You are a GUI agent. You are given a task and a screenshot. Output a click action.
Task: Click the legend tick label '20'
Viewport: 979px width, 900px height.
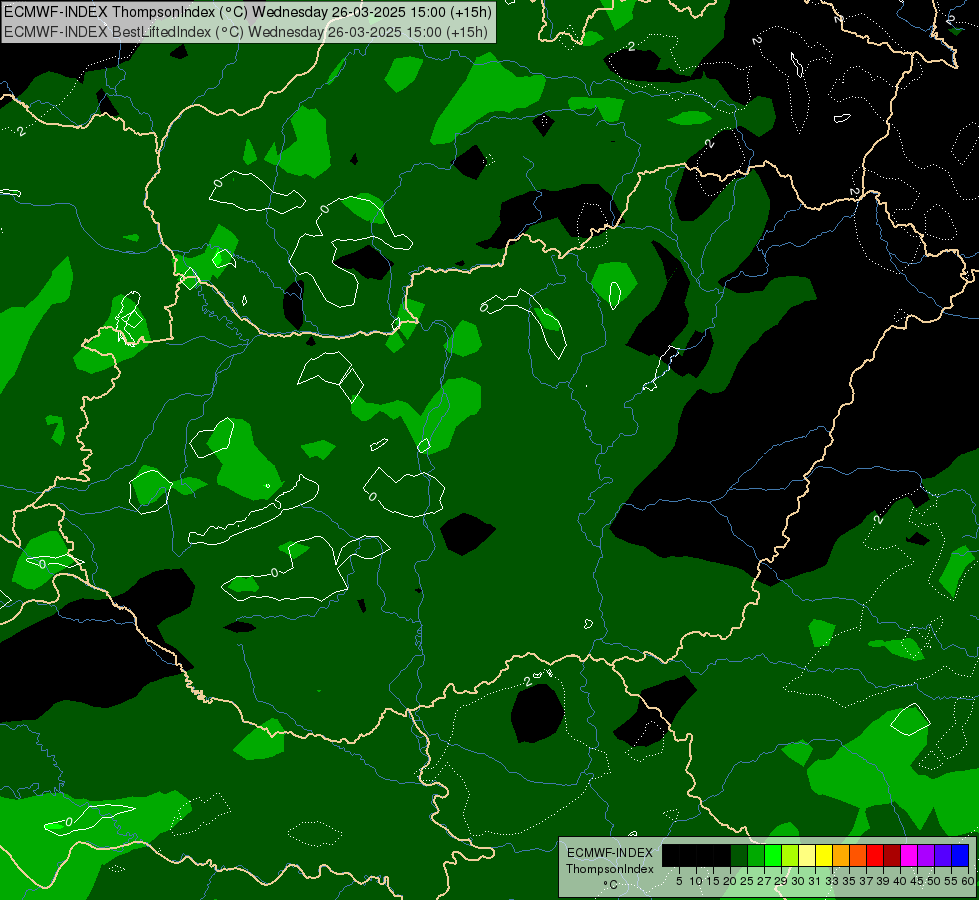pos(730,881)
